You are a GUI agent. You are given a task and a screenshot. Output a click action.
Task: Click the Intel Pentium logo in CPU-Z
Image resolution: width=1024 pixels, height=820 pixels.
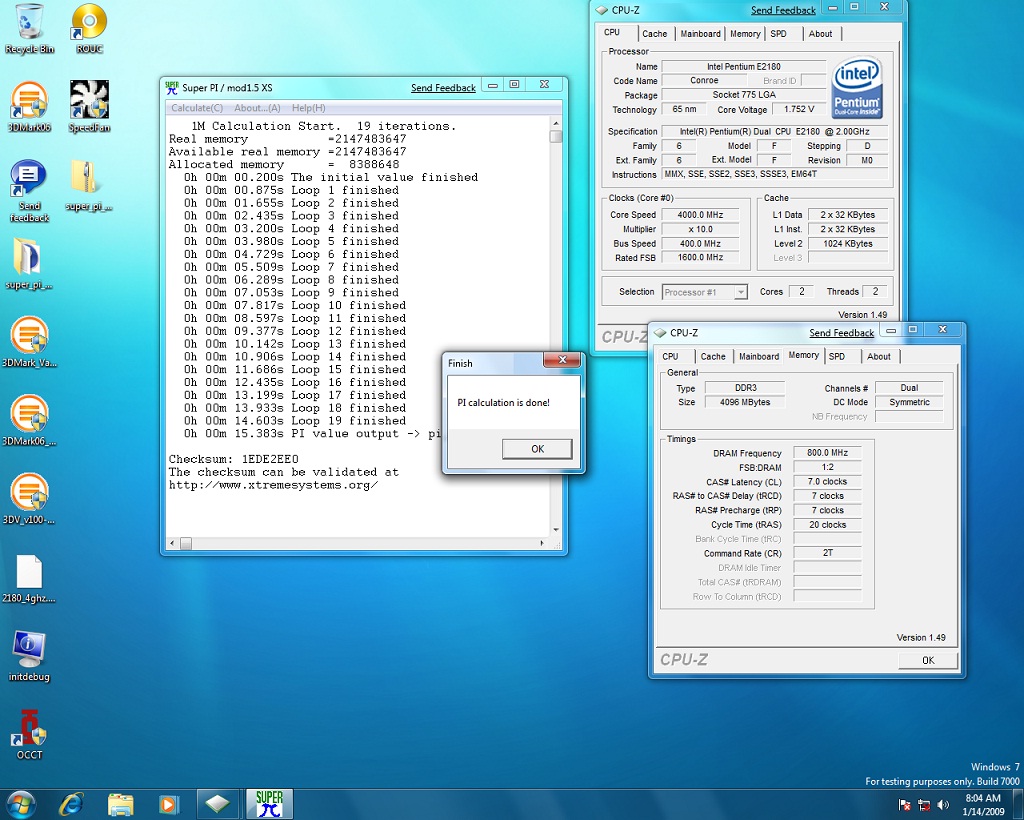tap(857, 87)
